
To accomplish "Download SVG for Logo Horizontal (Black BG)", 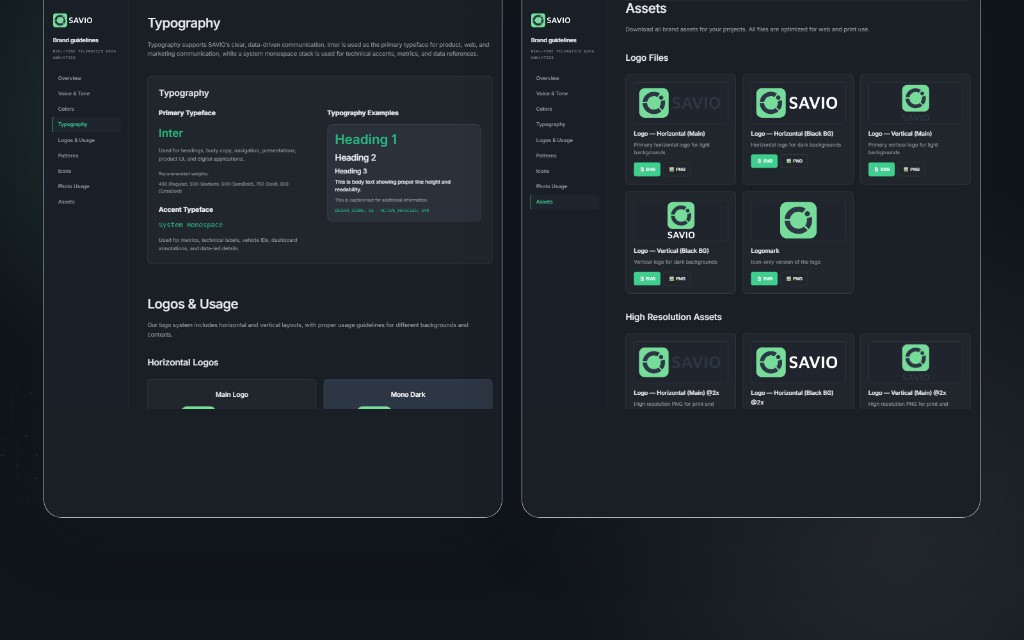I will tap(764, 161).
